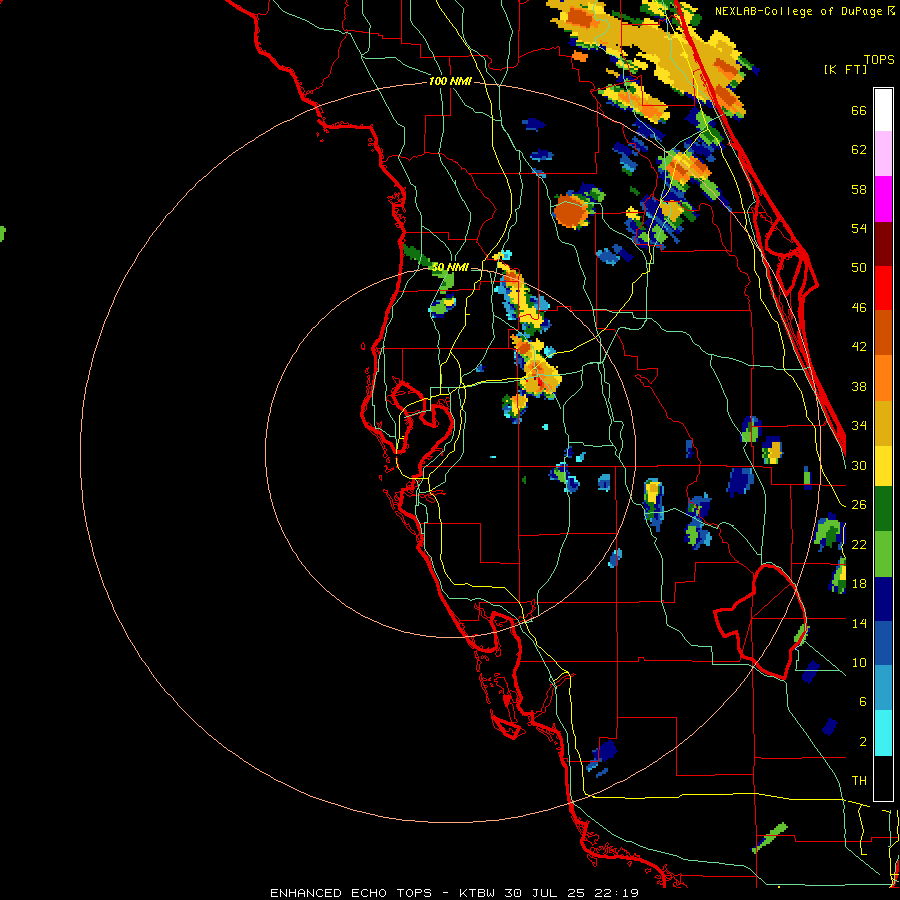
Task: Click the legend value 10
Action: [859, 662]
